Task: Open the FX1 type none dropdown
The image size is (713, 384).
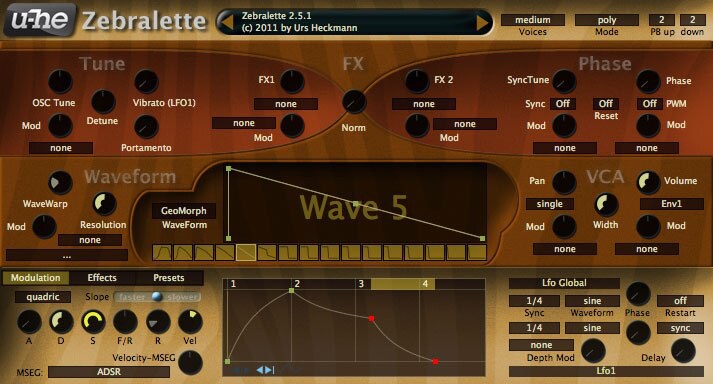Action: 286,104
